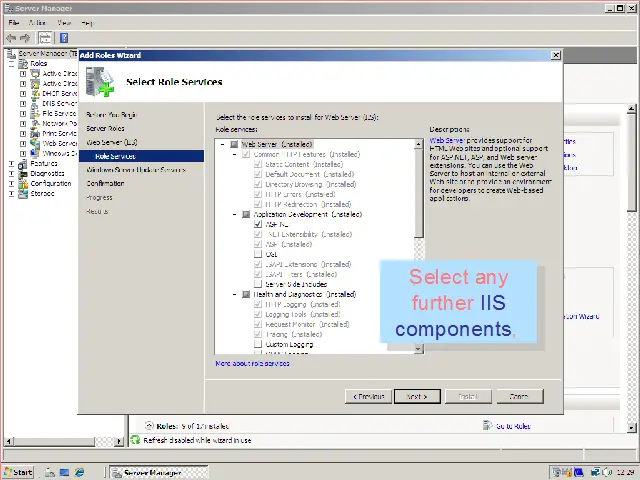
Task: Collapse Common HTTP Features node
Action: tap(234, 154)
